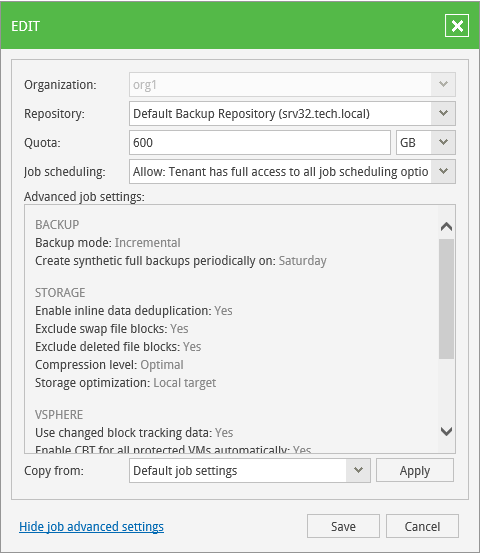Image resolution: width=480 pixels, height=553 pixels.
Task: Click Exclude swap file blocks line
Action: (x=112, y=329)
